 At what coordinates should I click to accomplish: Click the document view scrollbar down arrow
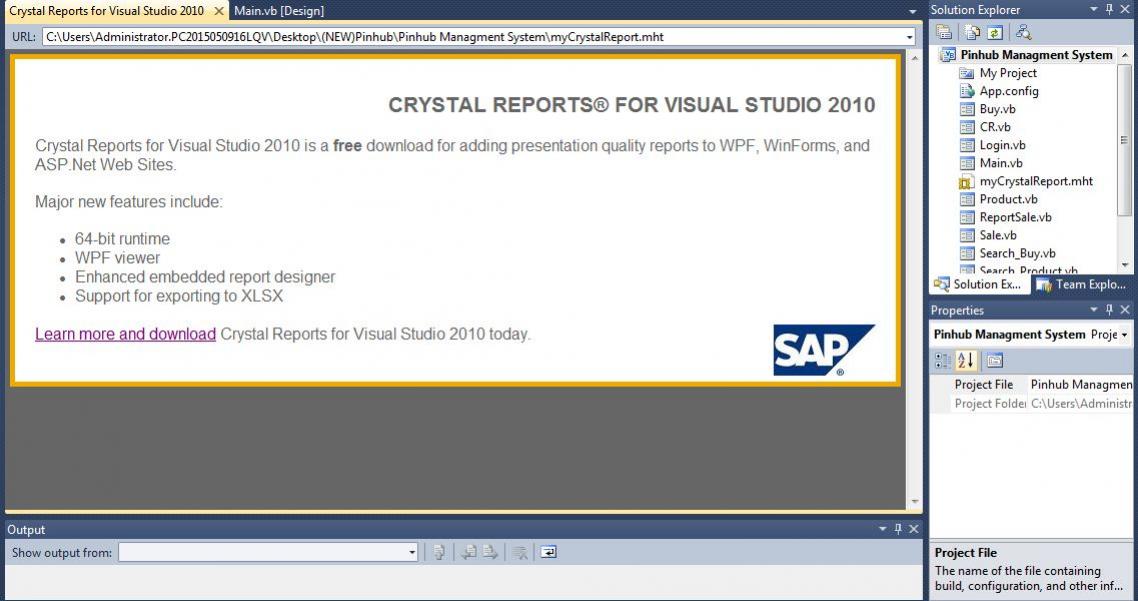point(914,502)
